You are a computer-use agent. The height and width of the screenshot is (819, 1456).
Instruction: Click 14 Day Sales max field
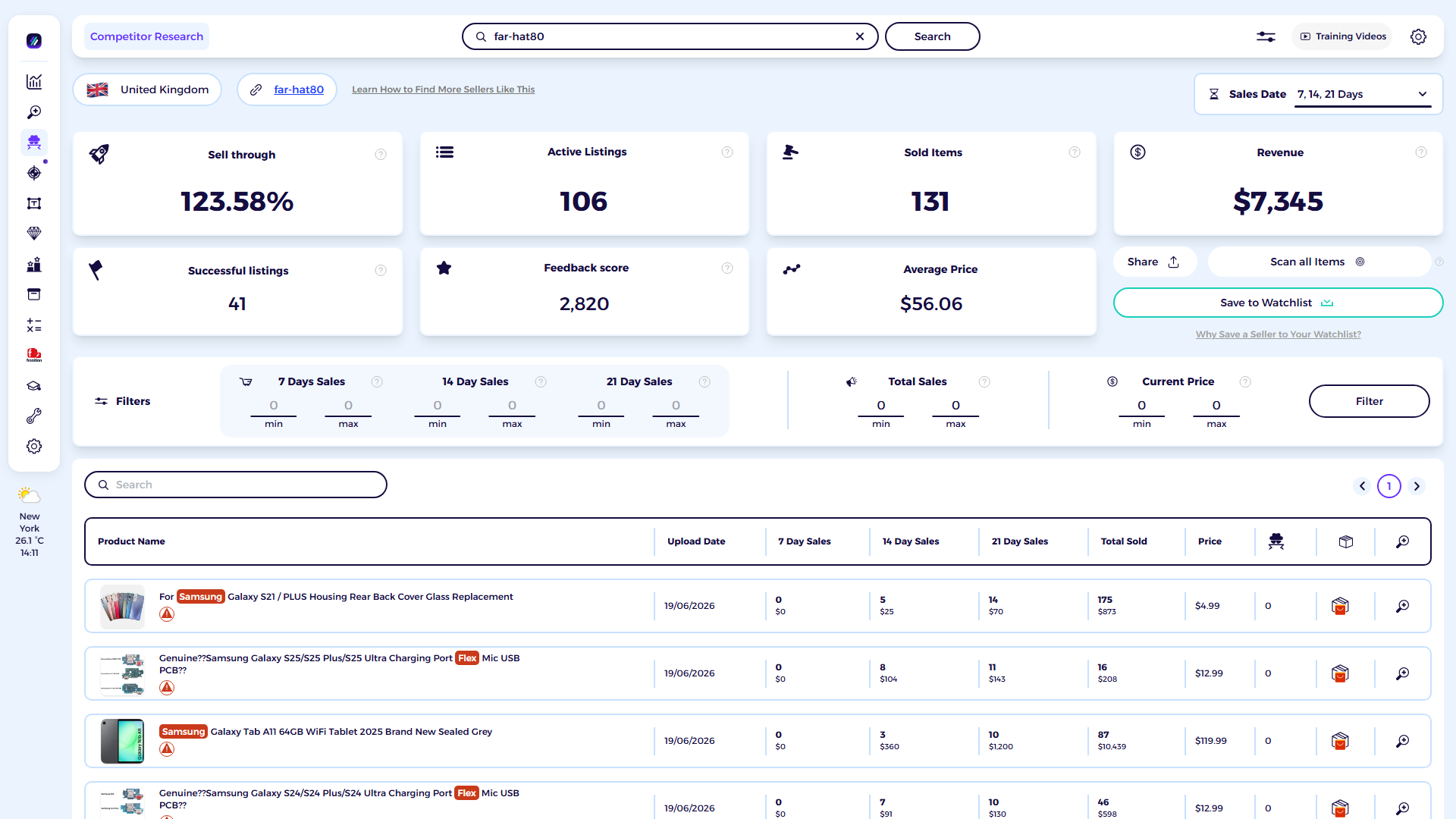pos(512,406)
